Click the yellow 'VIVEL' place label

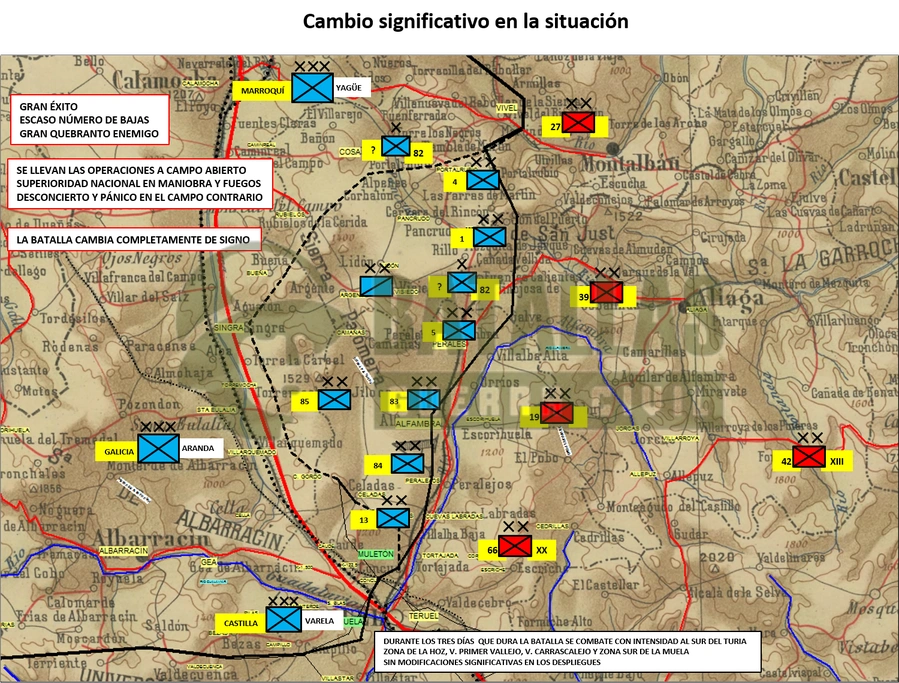pos(507,108)
